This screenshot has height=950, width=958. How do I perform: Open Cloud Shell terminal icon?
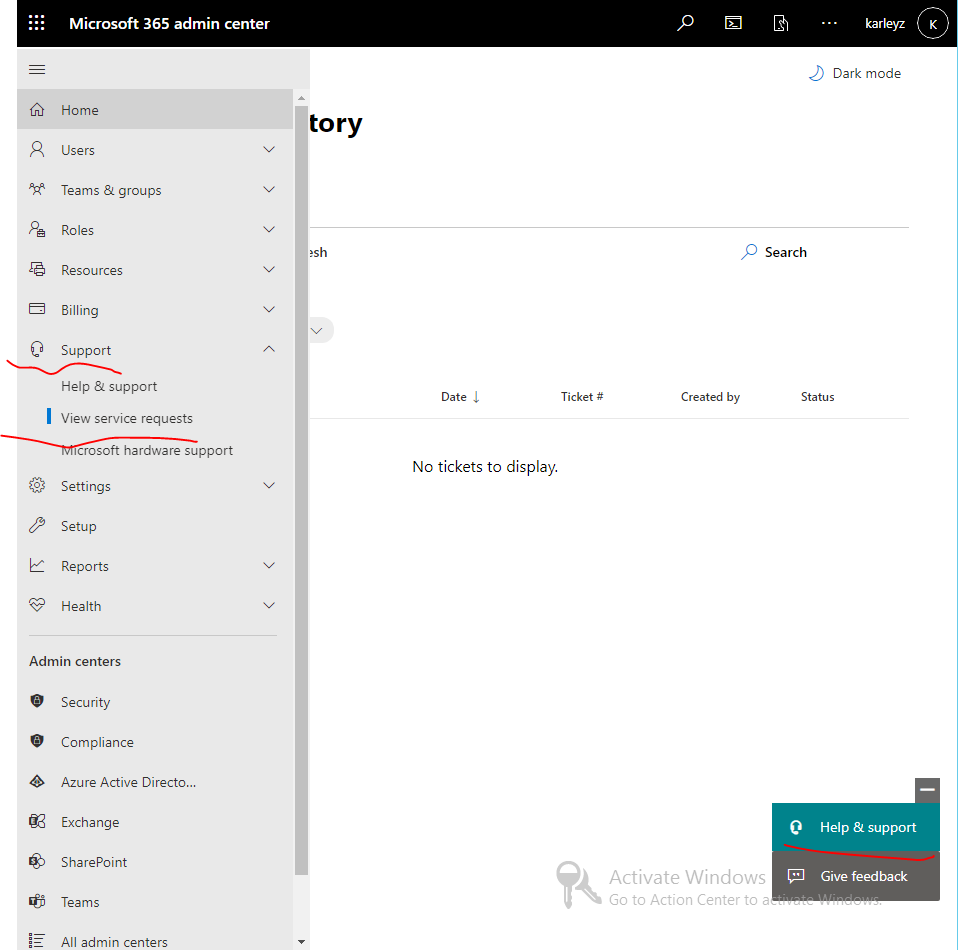click(733, 23)
